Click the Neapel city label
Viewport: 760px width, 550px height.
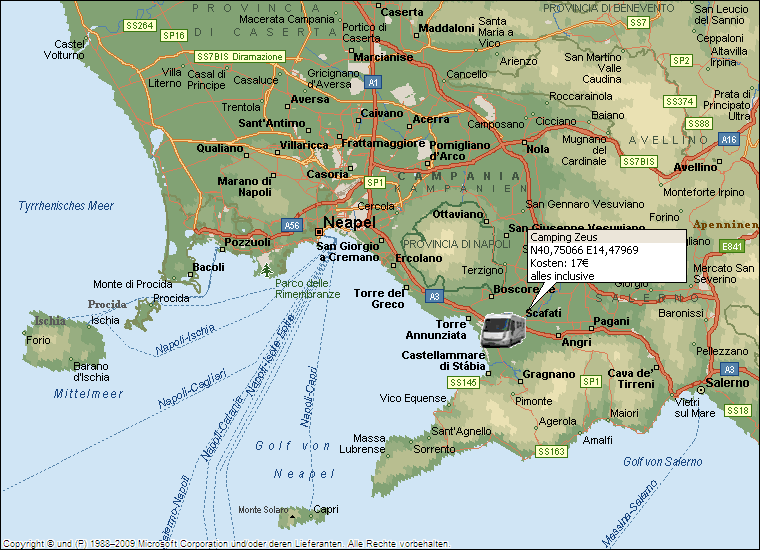pyautogui.click(x=348, y=222)
